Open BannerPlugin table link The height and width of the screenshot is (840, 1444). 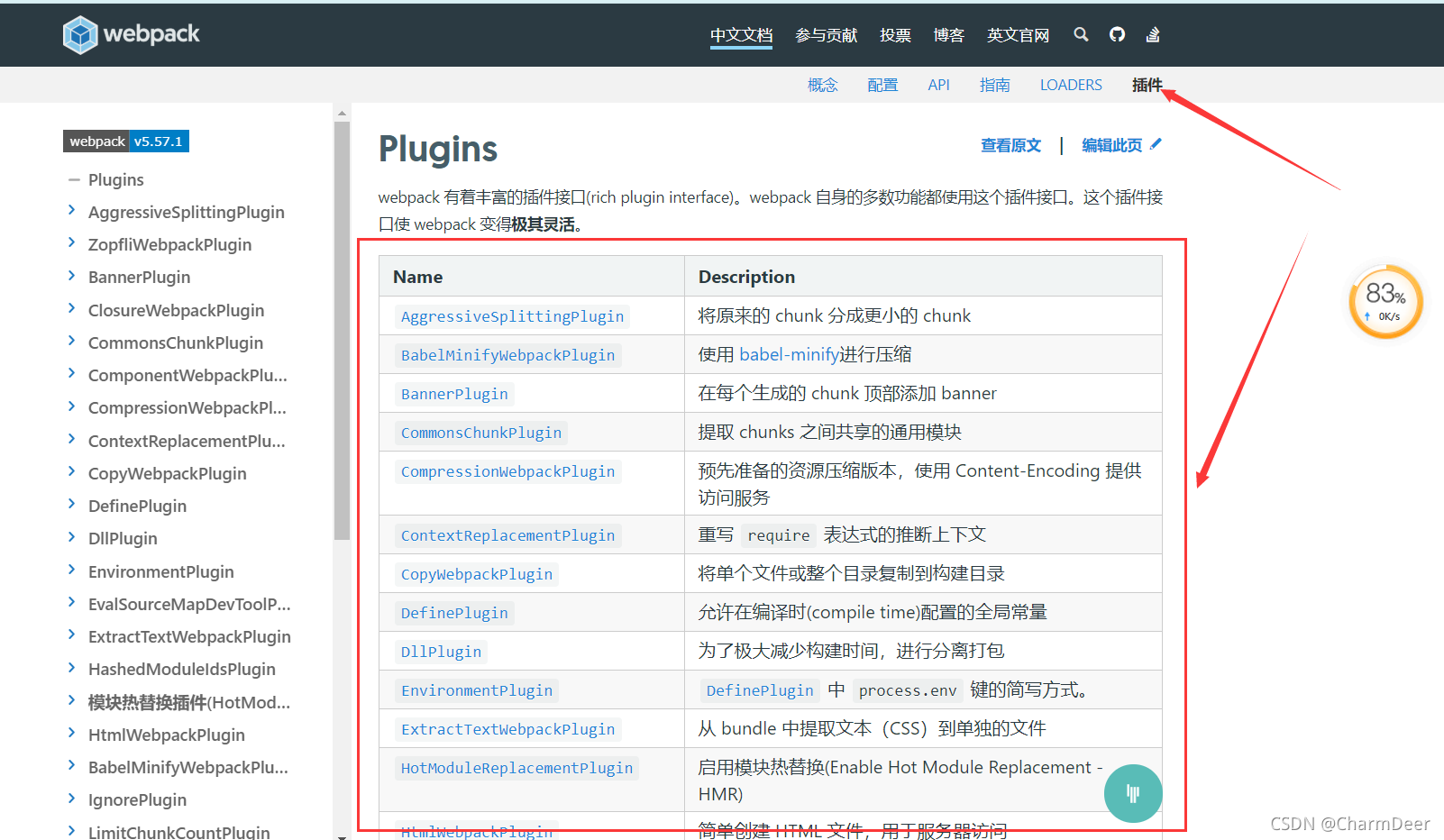[x=454, y=394]
